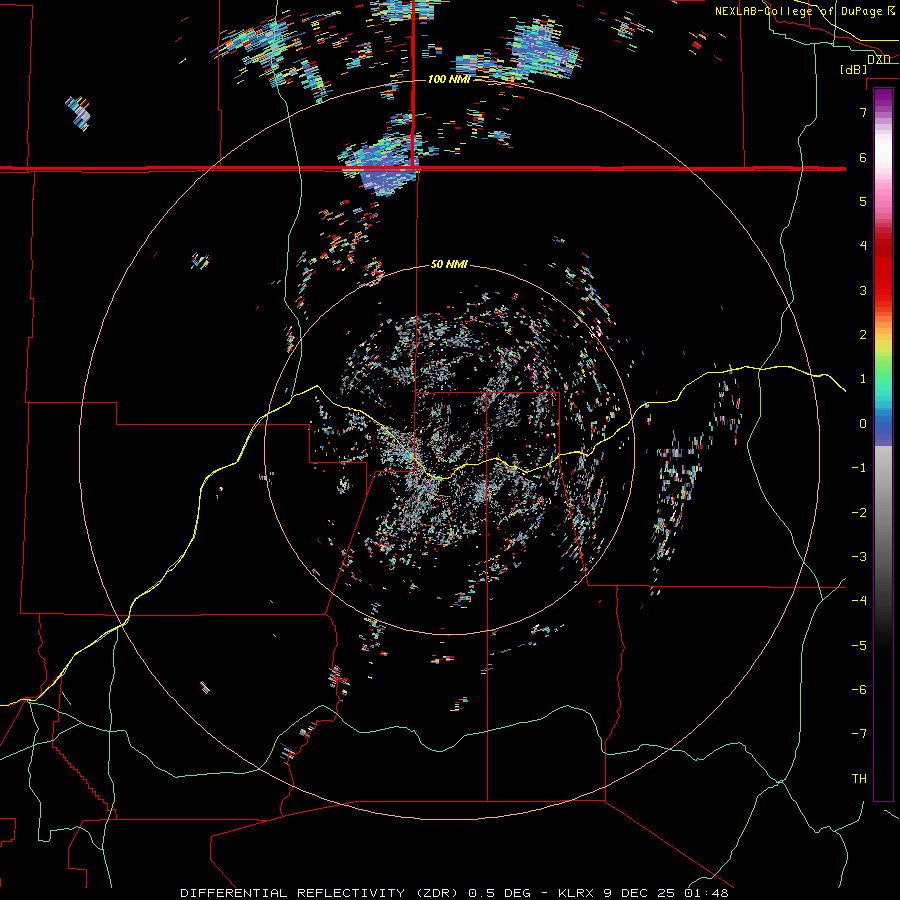The height and width of the screenshot is (900, 900).
Task: Click the '0' value on color scale
Action: tap(863, 423)
